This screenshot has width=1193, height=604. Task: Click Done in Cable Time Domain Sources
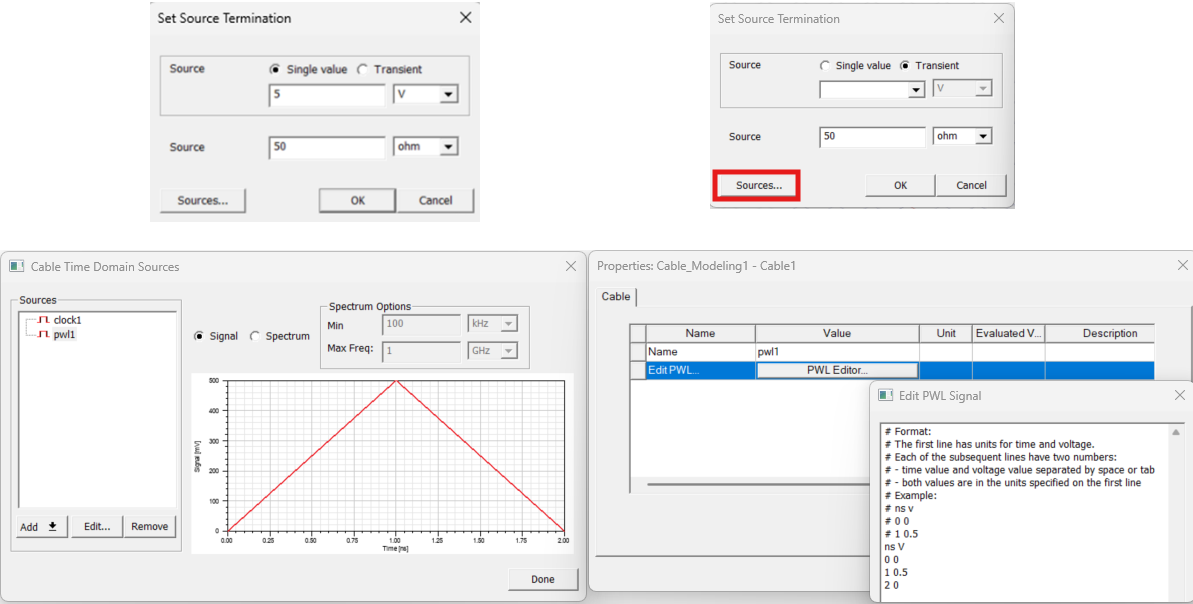(542, 578)
